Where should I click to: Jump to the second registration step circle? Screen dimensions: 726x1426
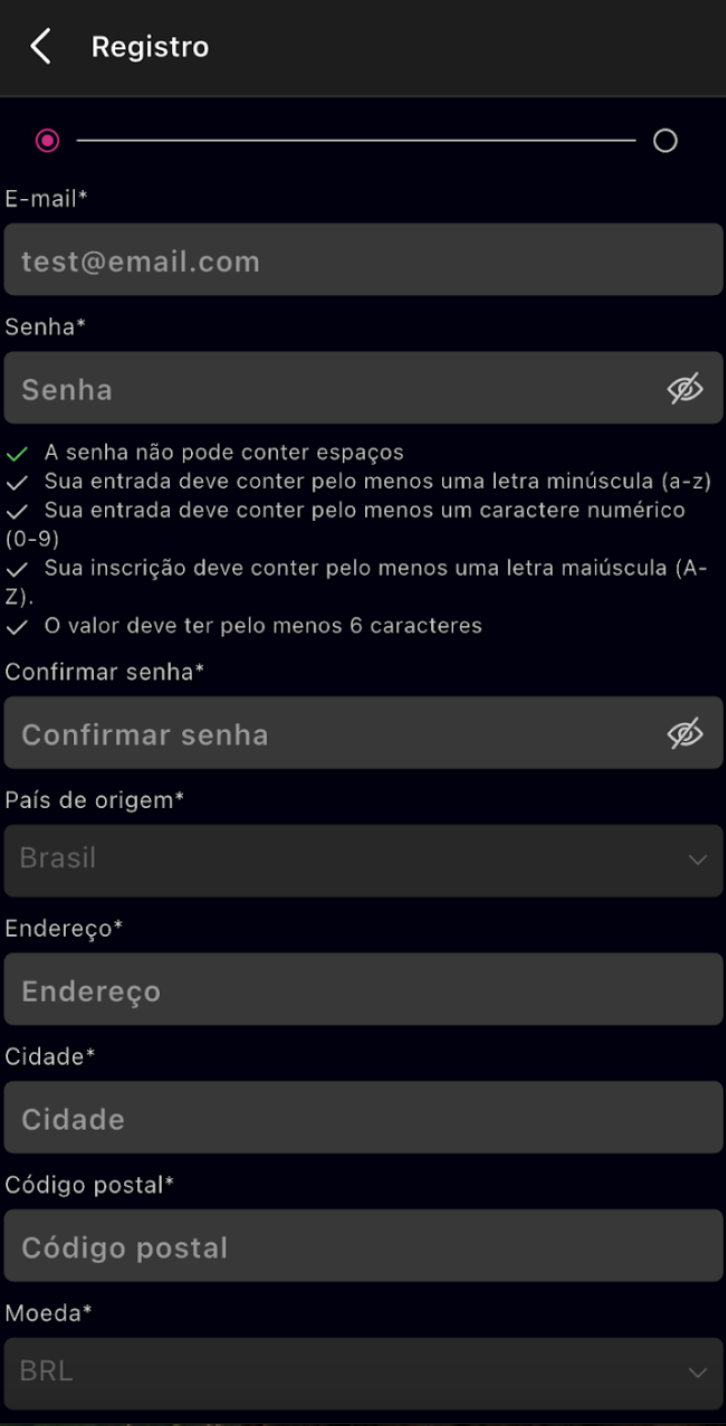coord(665,141)
